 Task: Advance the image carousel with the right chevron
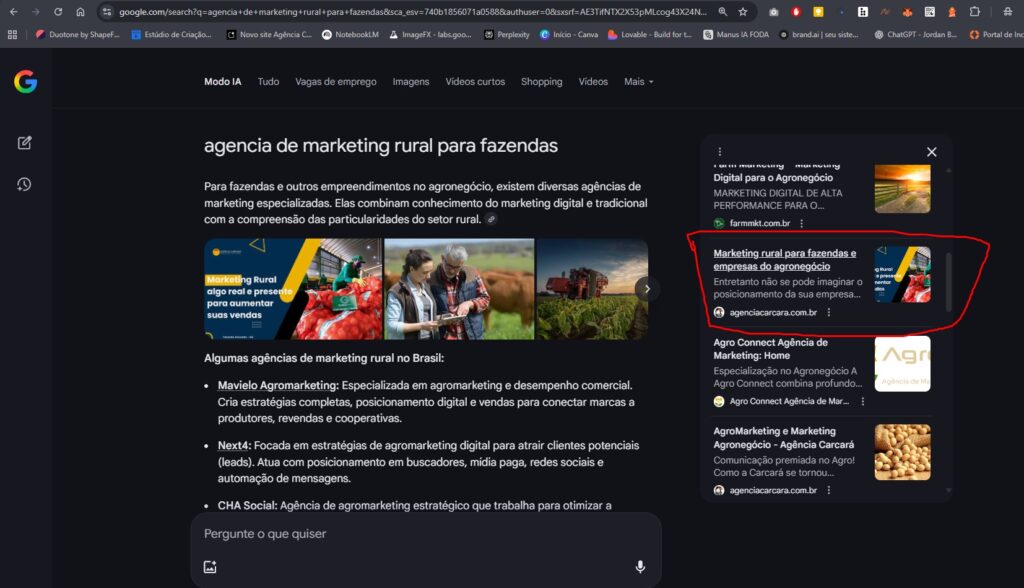tap(647, 287)
